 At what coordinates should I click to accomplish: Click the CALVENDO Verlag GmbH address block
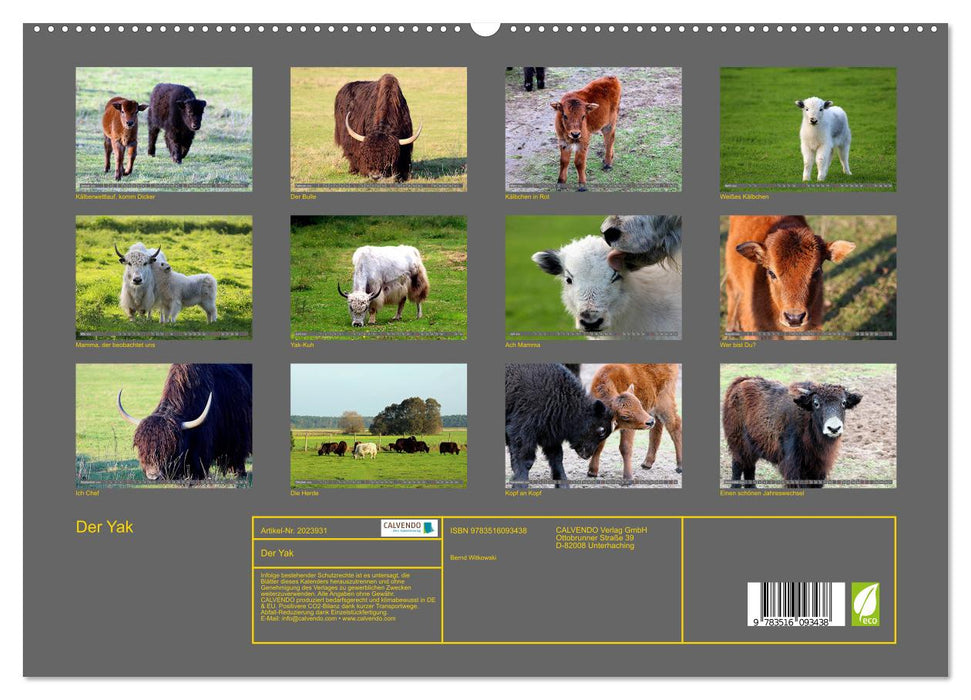click(600, 537)
